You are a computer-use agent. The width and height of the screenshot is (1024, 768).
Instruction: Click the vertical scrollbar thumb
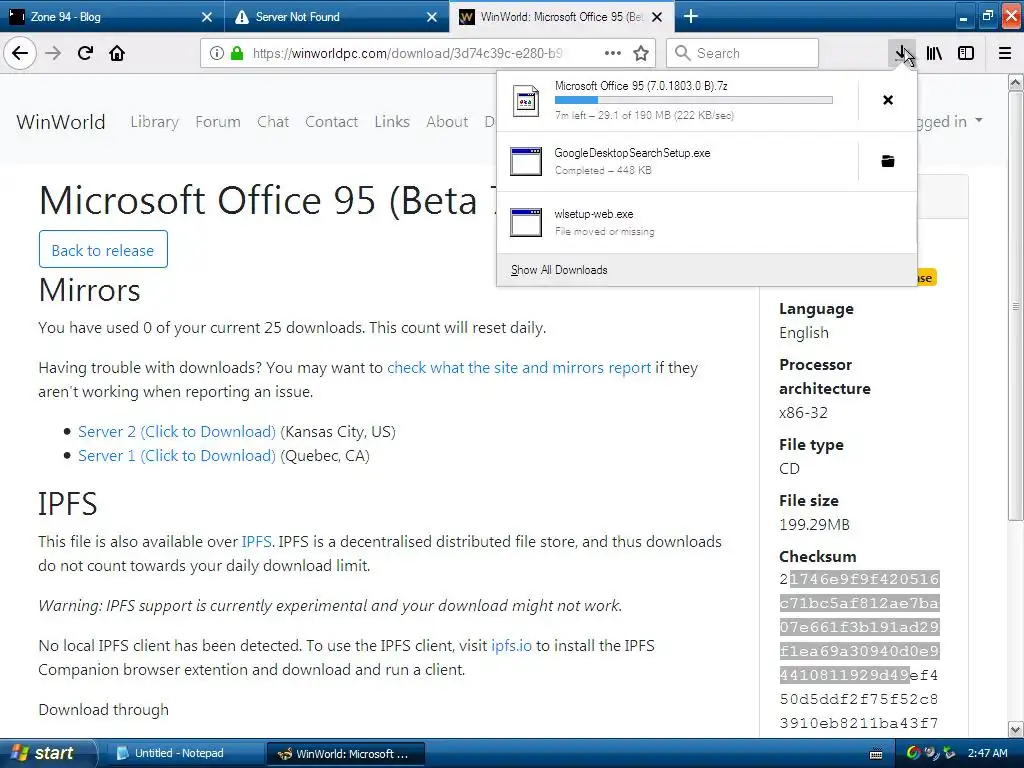click(1016, 306)
